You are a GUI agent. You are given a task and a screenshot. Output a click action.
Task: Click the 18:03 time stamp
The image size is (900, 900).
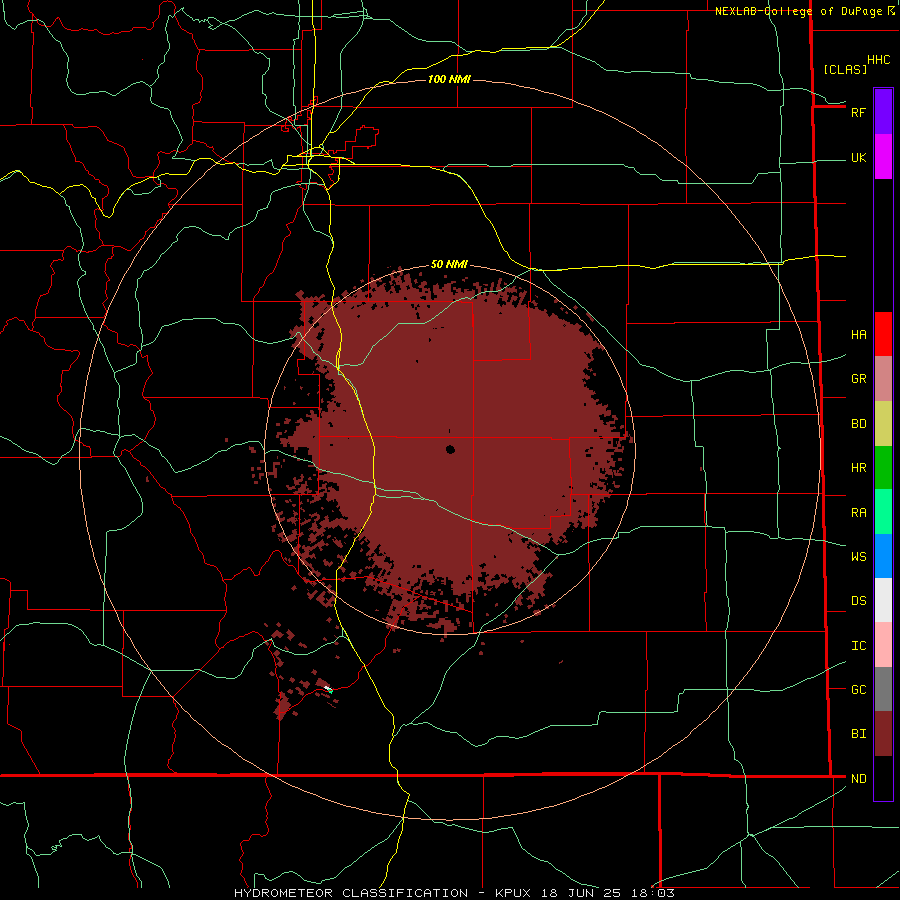click(651, 893)
